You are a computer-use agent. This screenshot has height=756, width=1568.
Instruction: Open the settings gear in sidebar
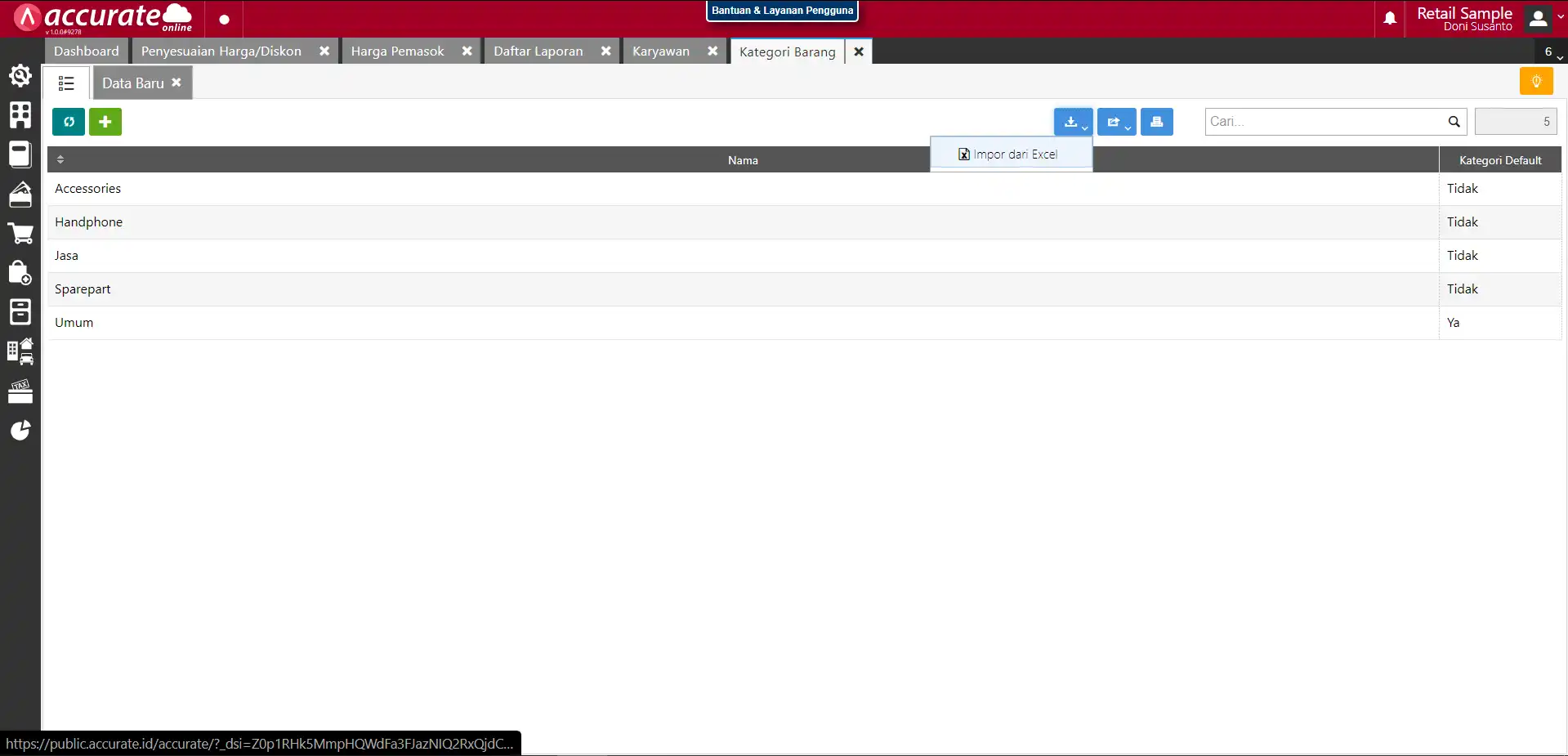click(x=20, y=76)
